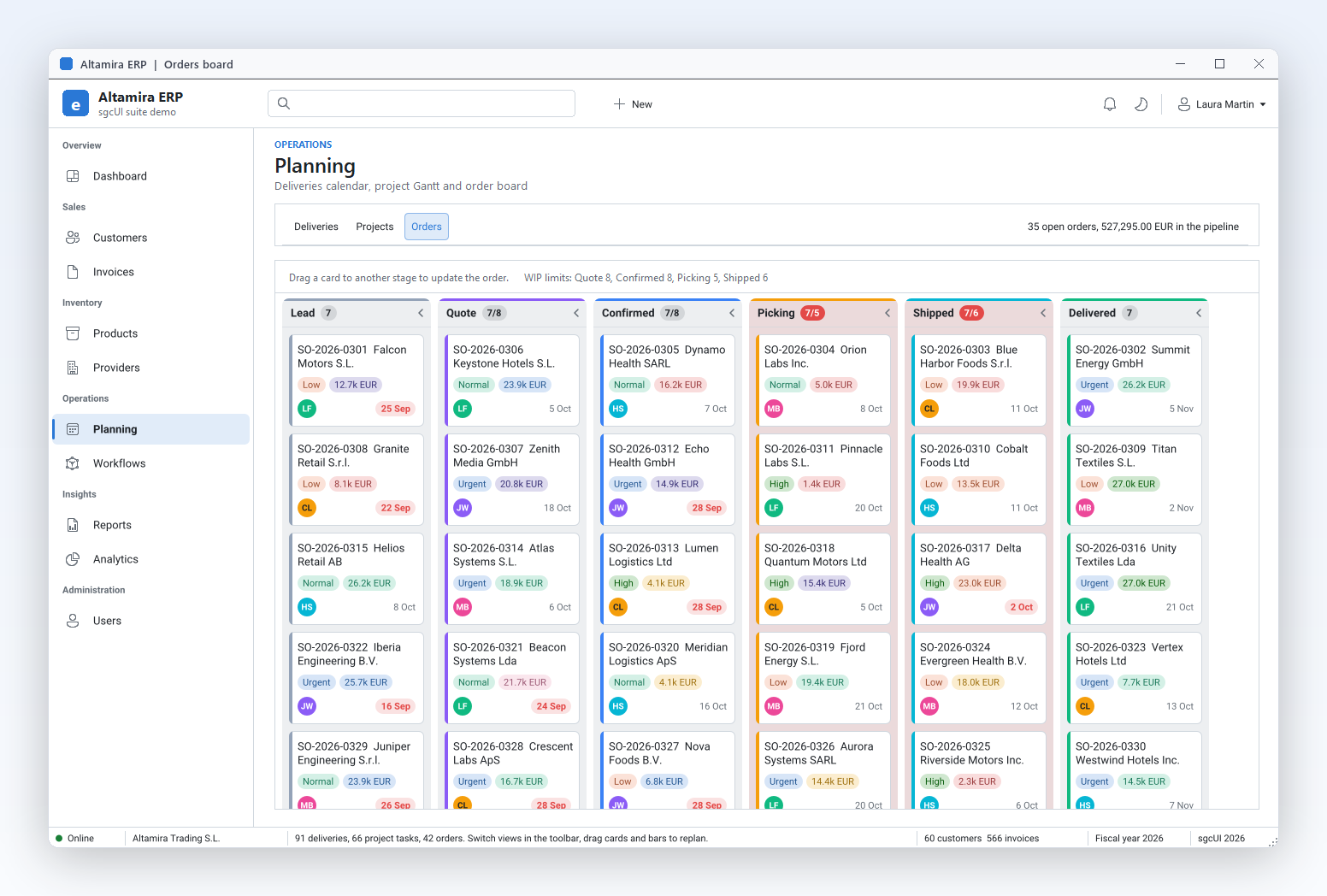Open Analytics in Insights
Viewport: 1327px width, 896px height.
coord(151,559)
